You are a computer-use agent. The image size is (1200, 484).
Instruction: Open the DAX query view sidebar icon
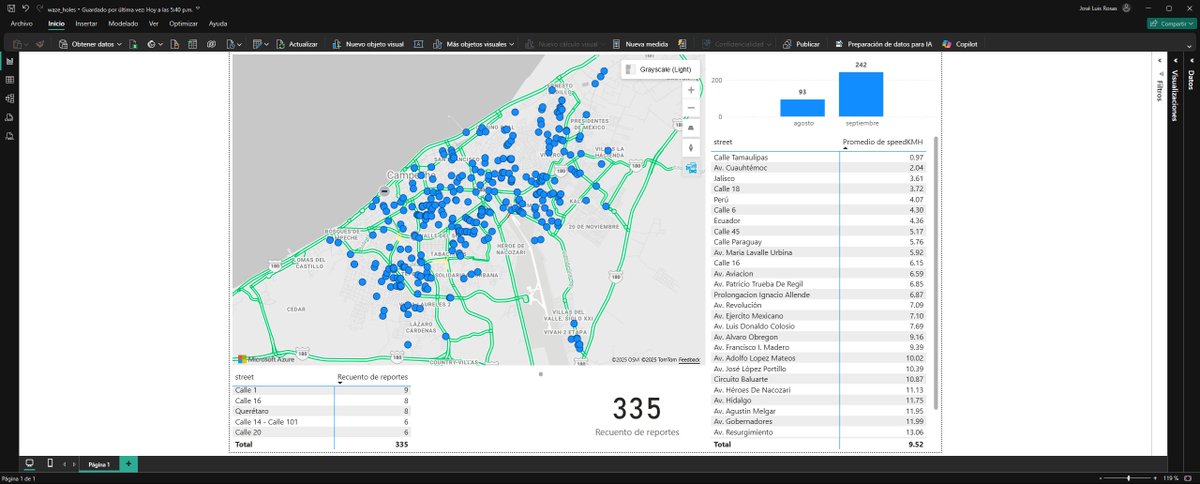(9, 117)
